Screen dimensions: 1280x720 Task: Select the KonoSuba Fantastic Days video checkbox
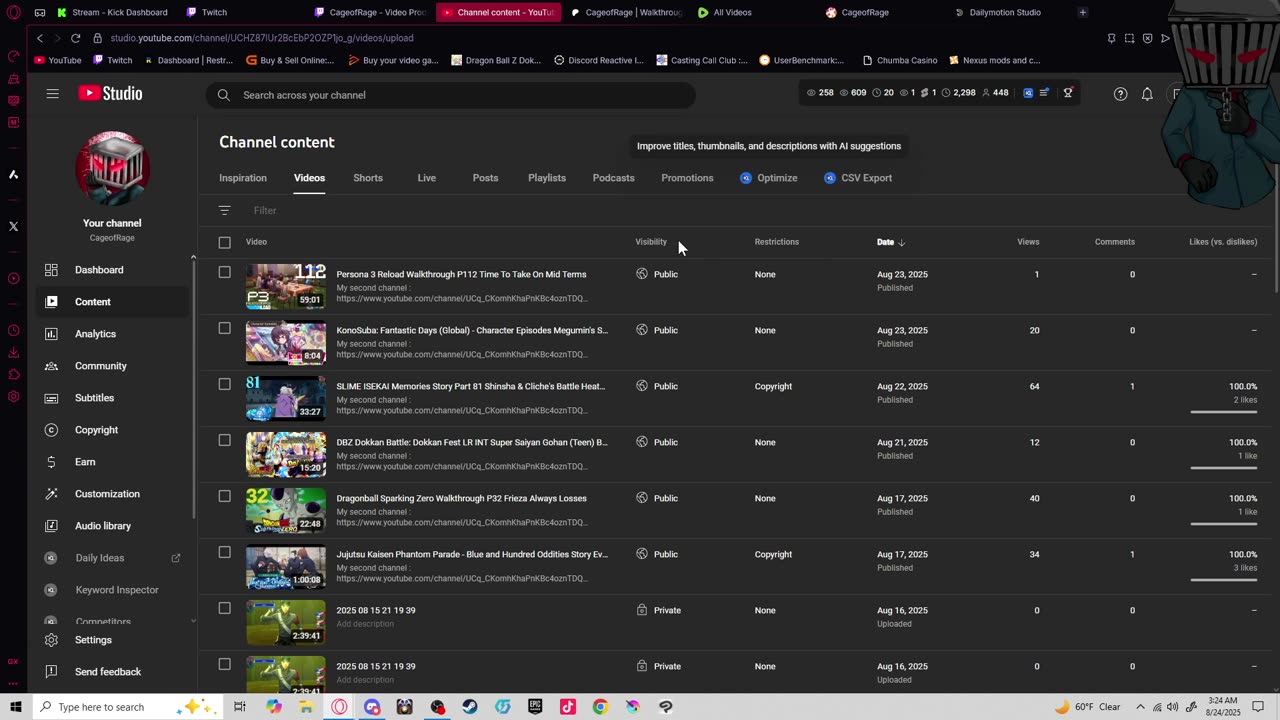click(224, 328)
